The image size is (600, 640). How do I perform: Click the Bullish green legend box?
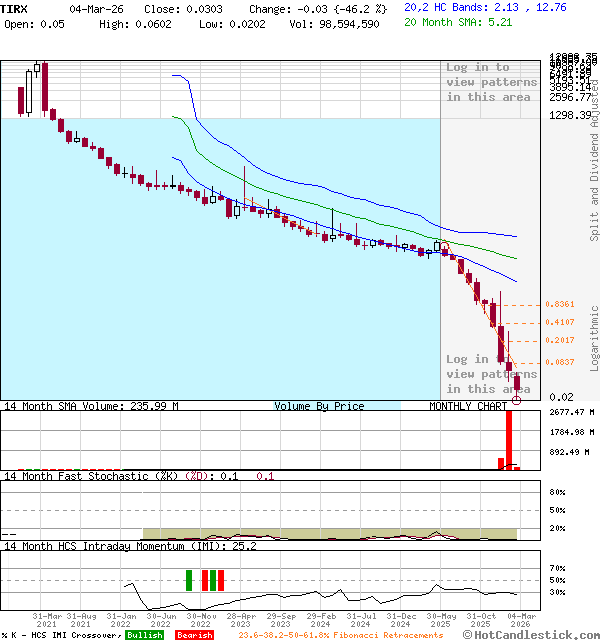coord(144,635)
